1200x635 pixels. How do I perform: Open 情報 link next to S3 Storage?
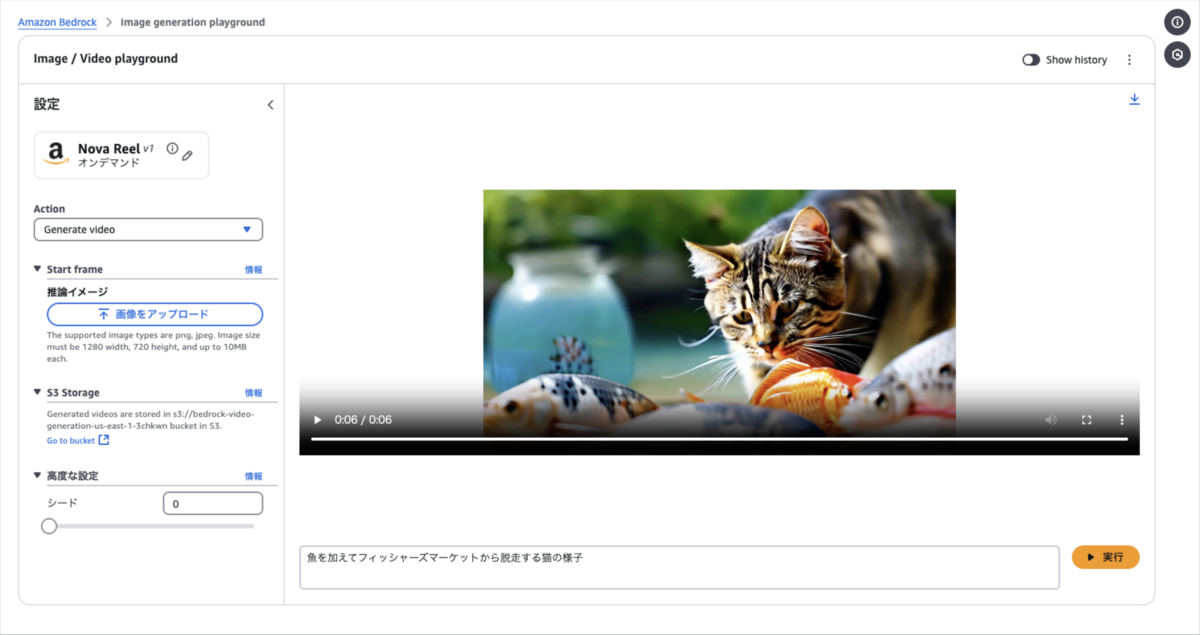(x=254, y=393)
